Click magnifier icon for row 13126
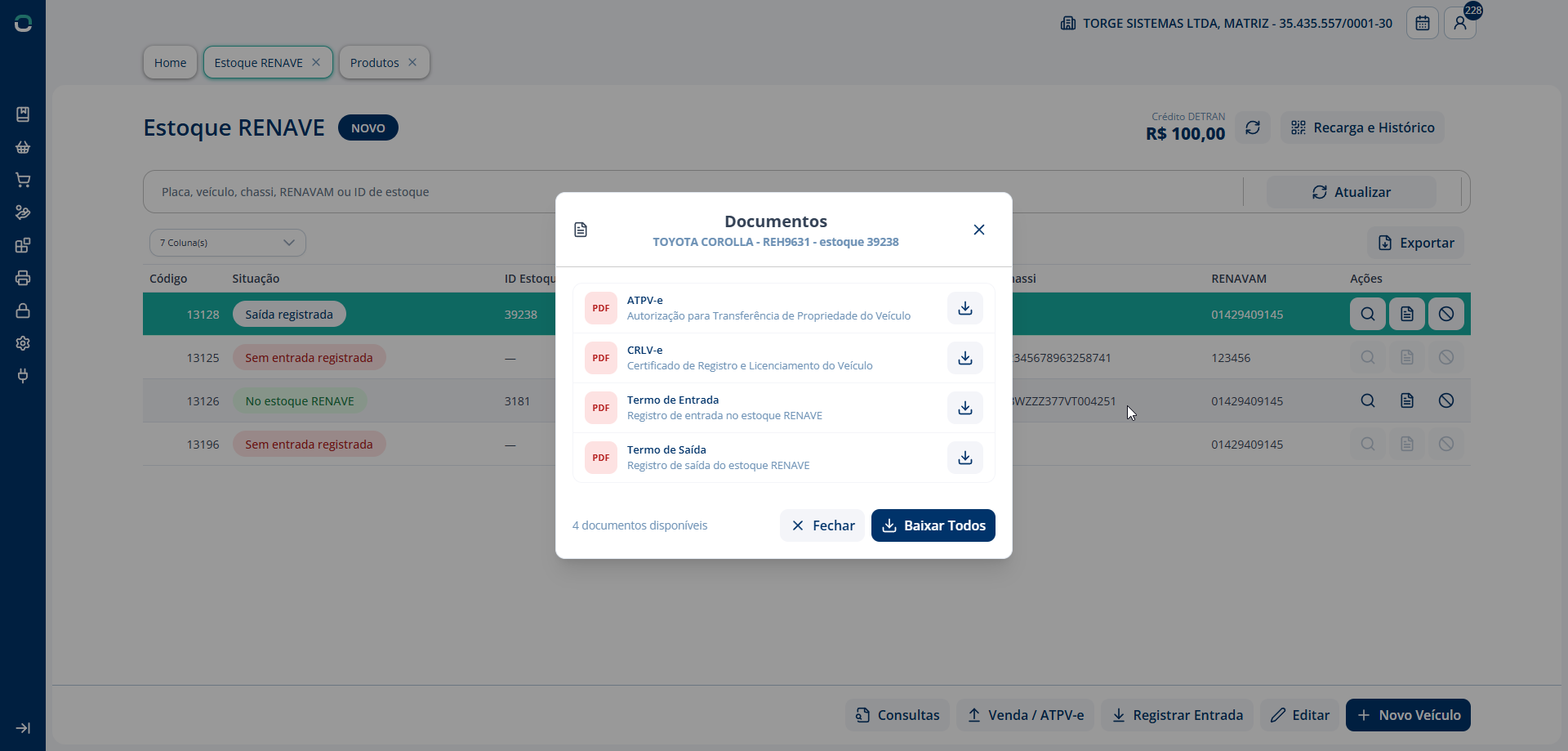This screenshot has height=751, width=1568. (x=1368, y=400)
